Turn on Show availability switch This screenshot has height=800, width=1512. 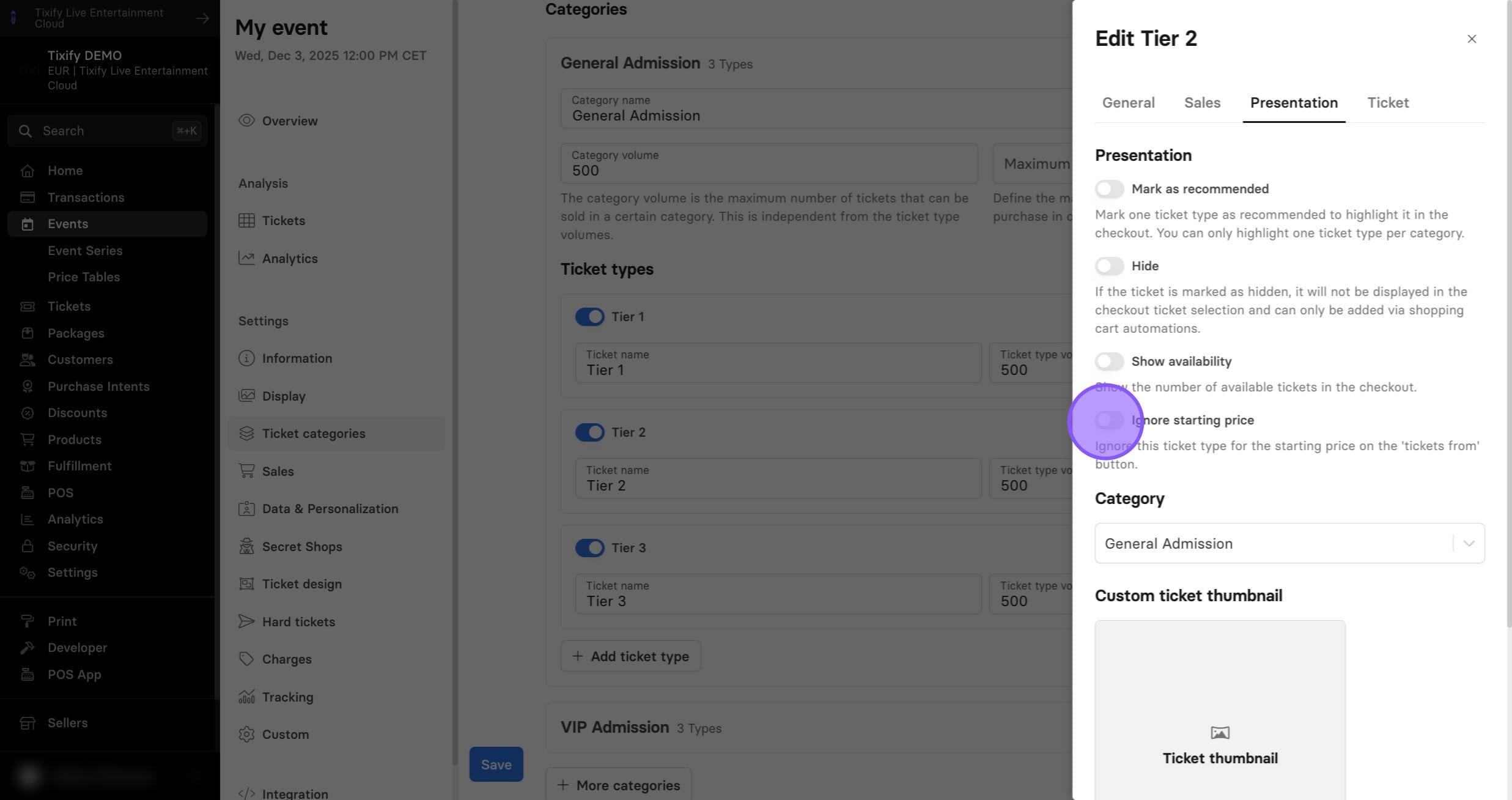click(x=1109, y=361)
